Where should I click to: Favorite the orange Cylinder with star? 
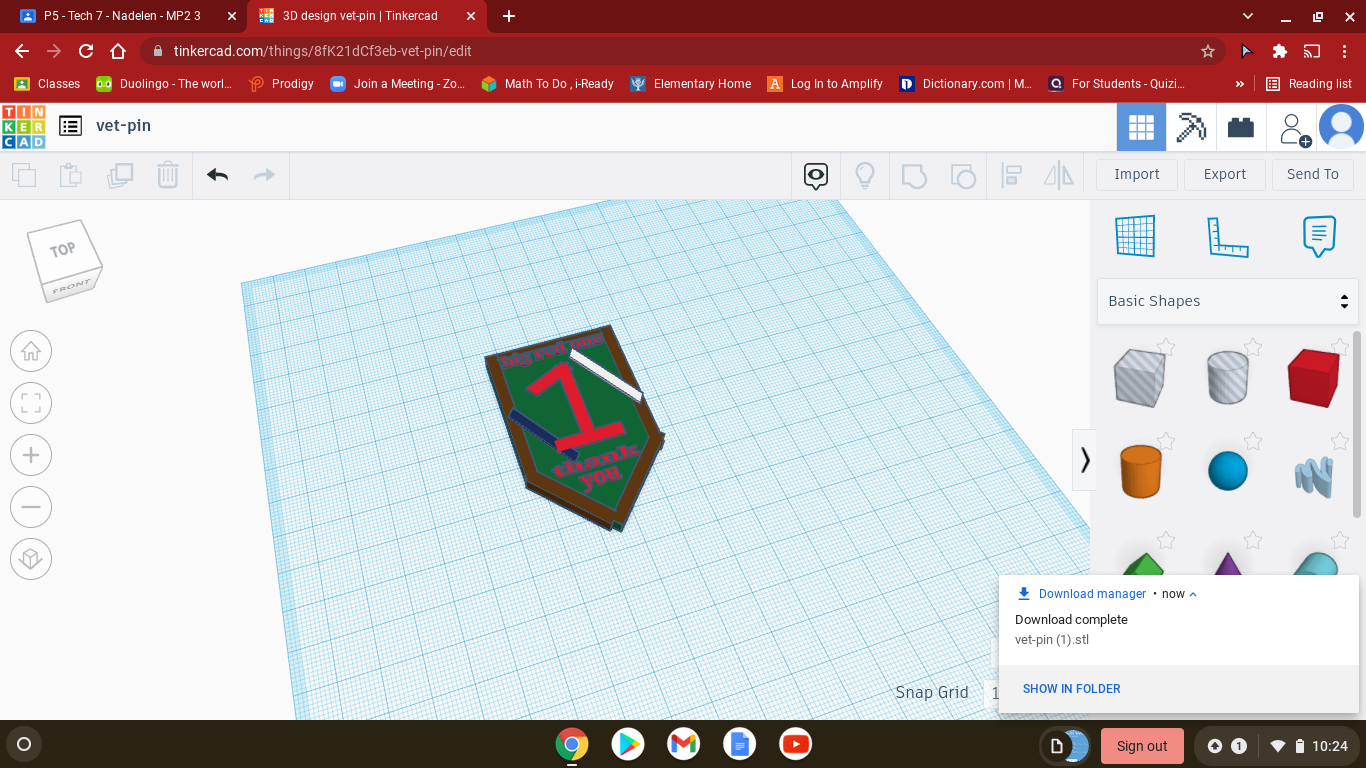[1166, 440]
